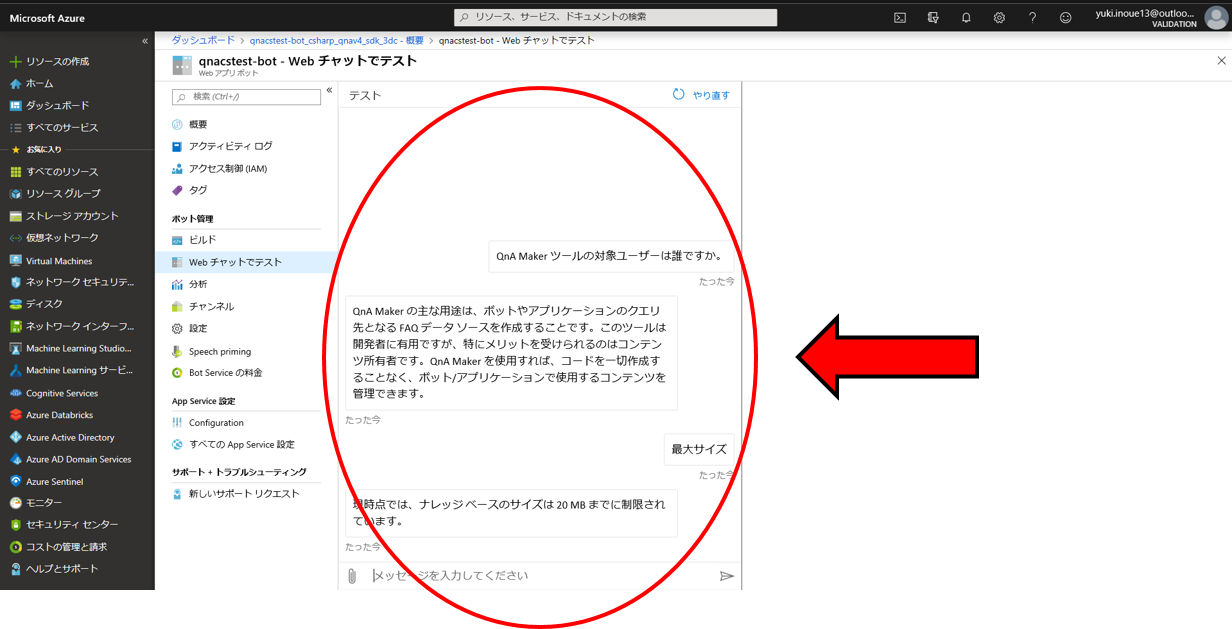Image resolution: width=1232 pixels, height=629 pixels.
Task: Click the リソース グループ cube icon
Action: pos(15,194)
